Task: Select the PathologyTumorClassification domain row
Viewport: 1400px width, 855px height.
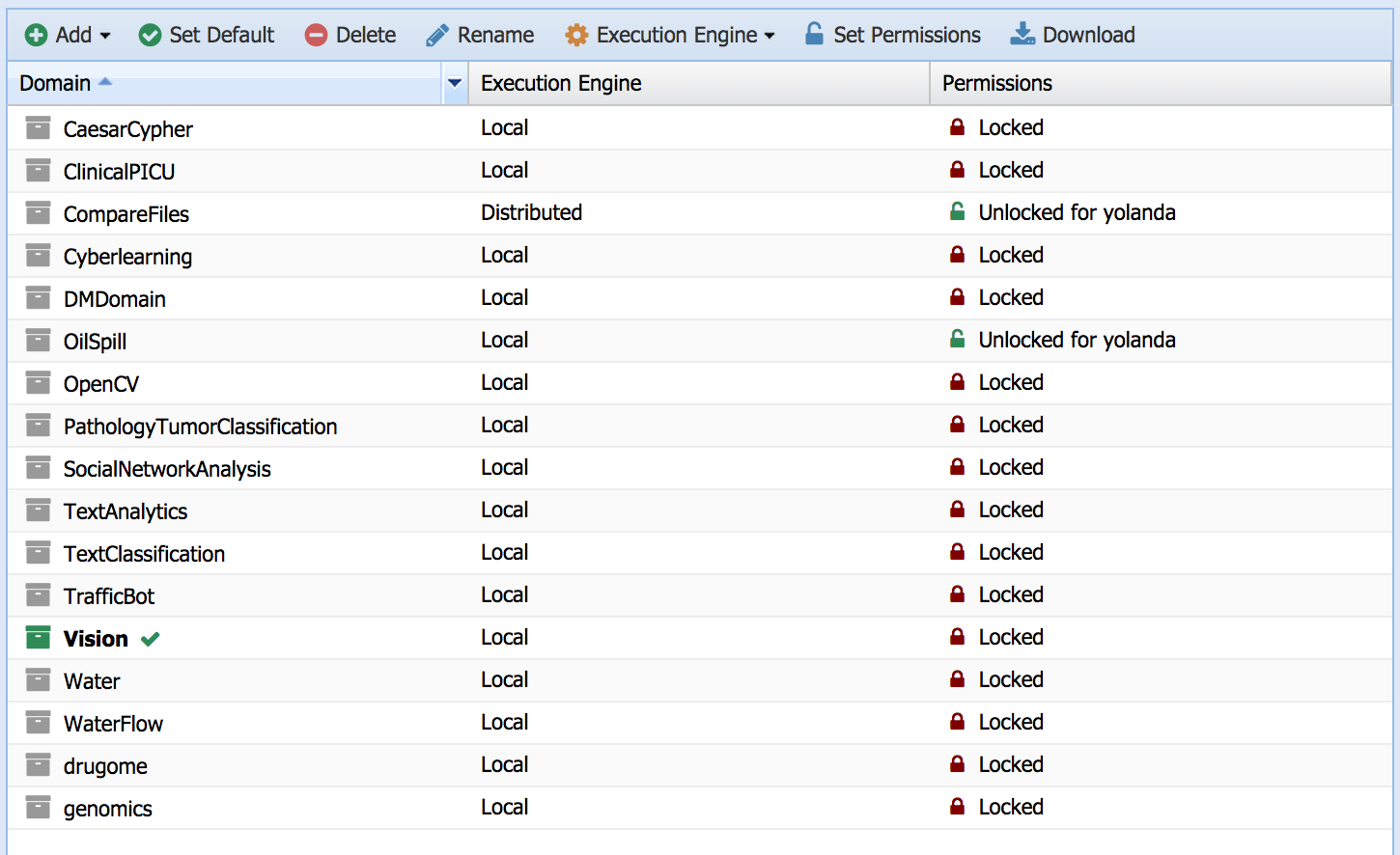Action: tap(200, 427)
